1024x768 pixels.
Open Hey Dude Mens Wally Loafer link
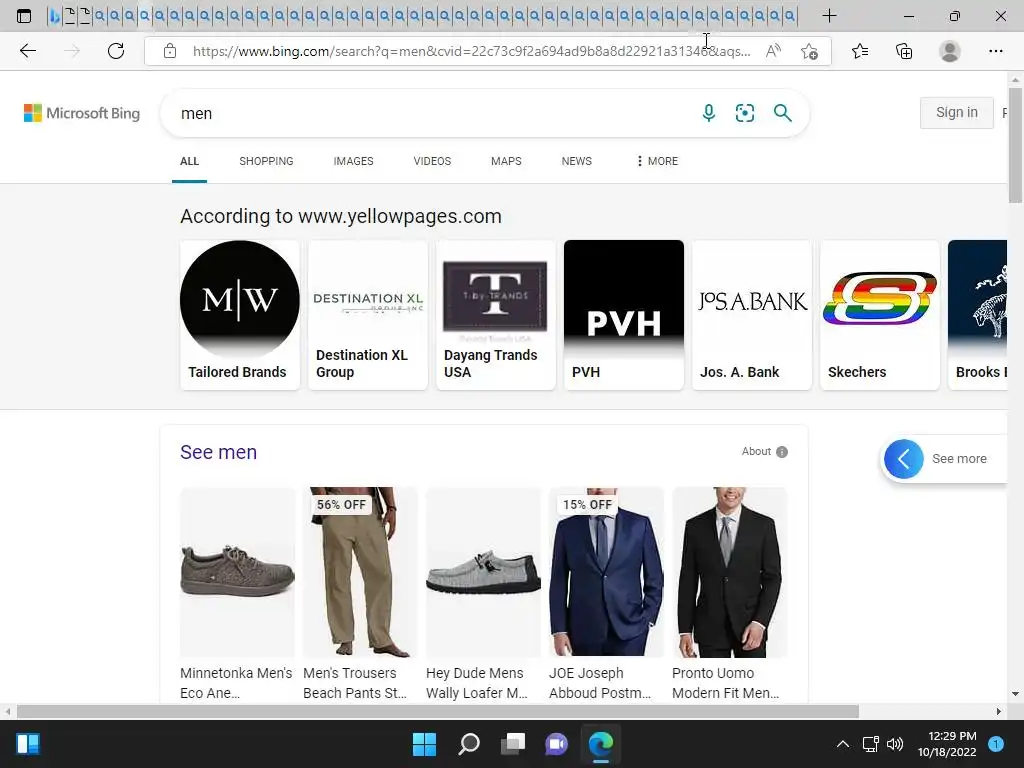tap(477, 682)
